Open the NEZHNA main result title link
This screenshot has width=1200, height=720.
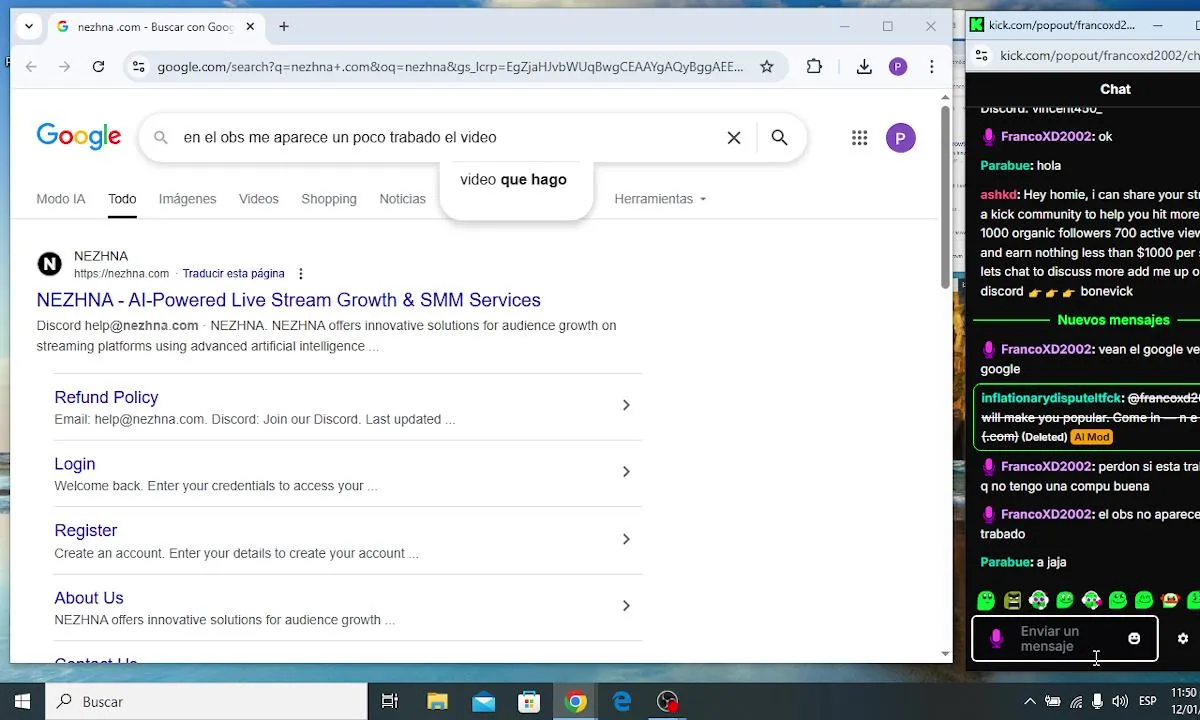click(288, 300)
